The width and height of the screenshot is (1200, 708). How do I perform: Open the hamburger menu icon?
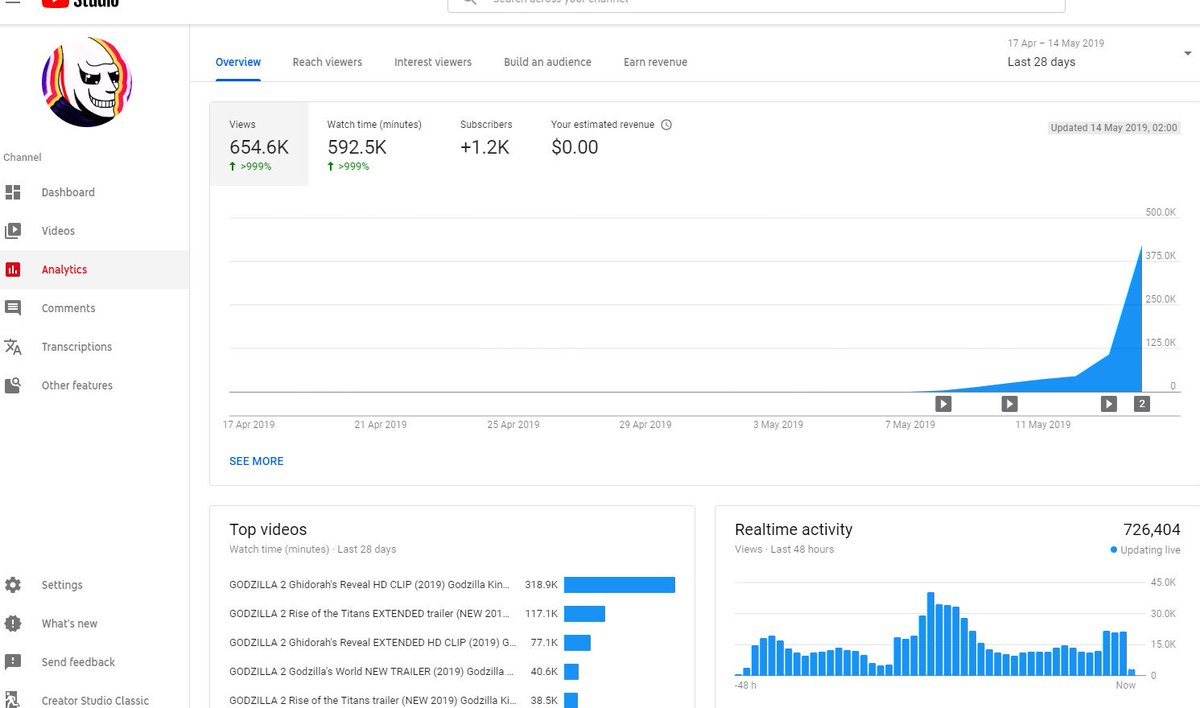click(12, 3)
